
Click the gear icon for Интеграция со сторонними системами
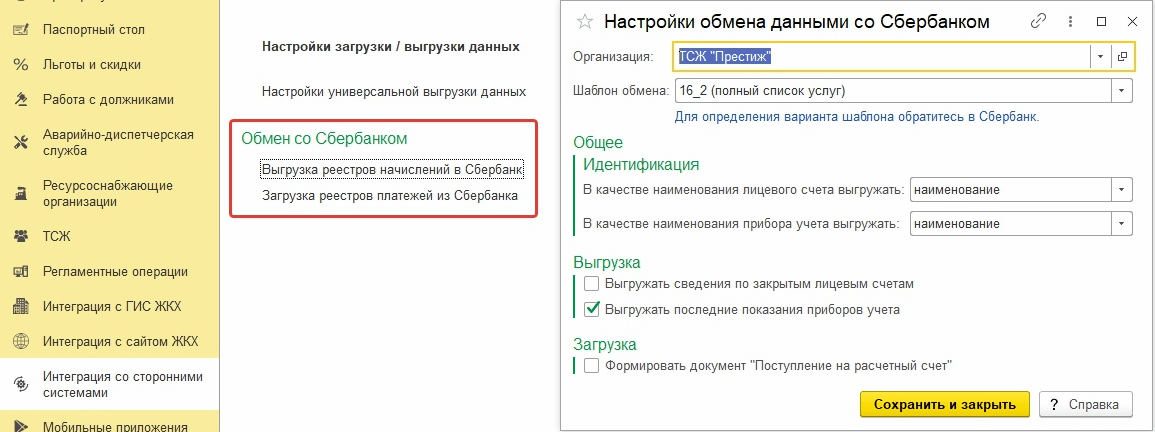click(21, 384)
